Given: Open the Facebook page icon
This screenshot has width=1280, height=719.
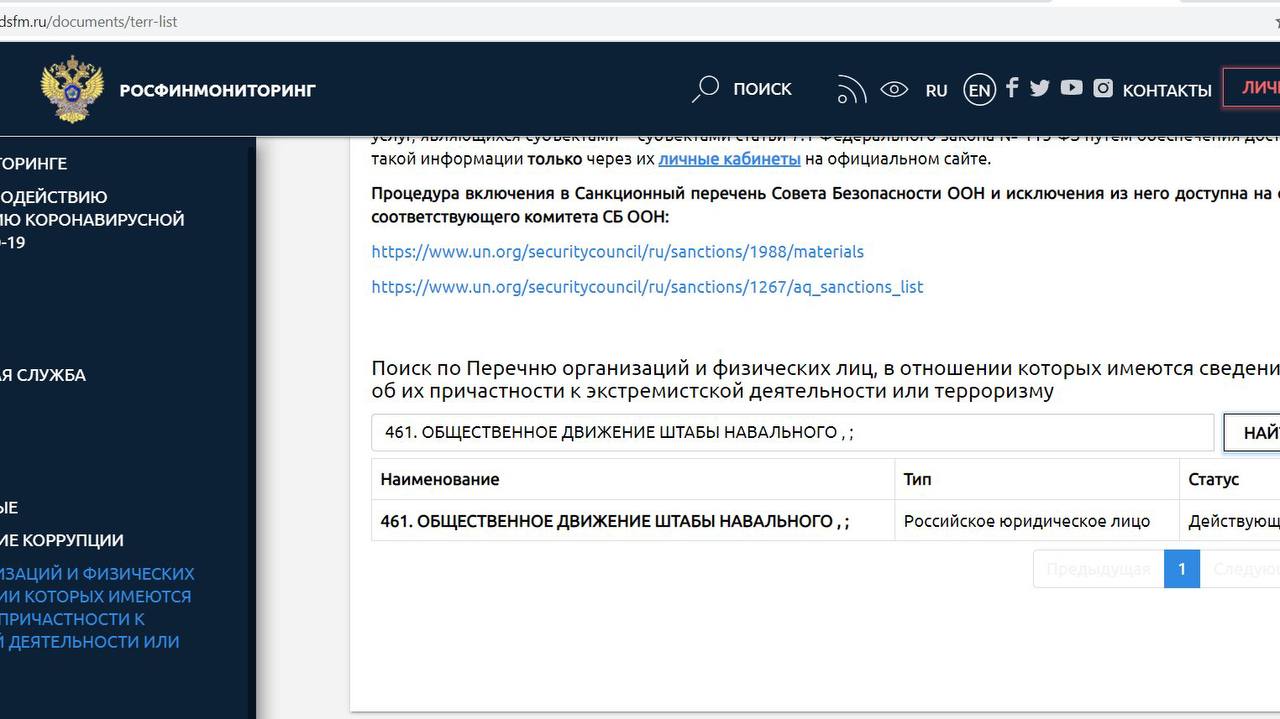Looking at the screenshot, I should point(1012,88).
